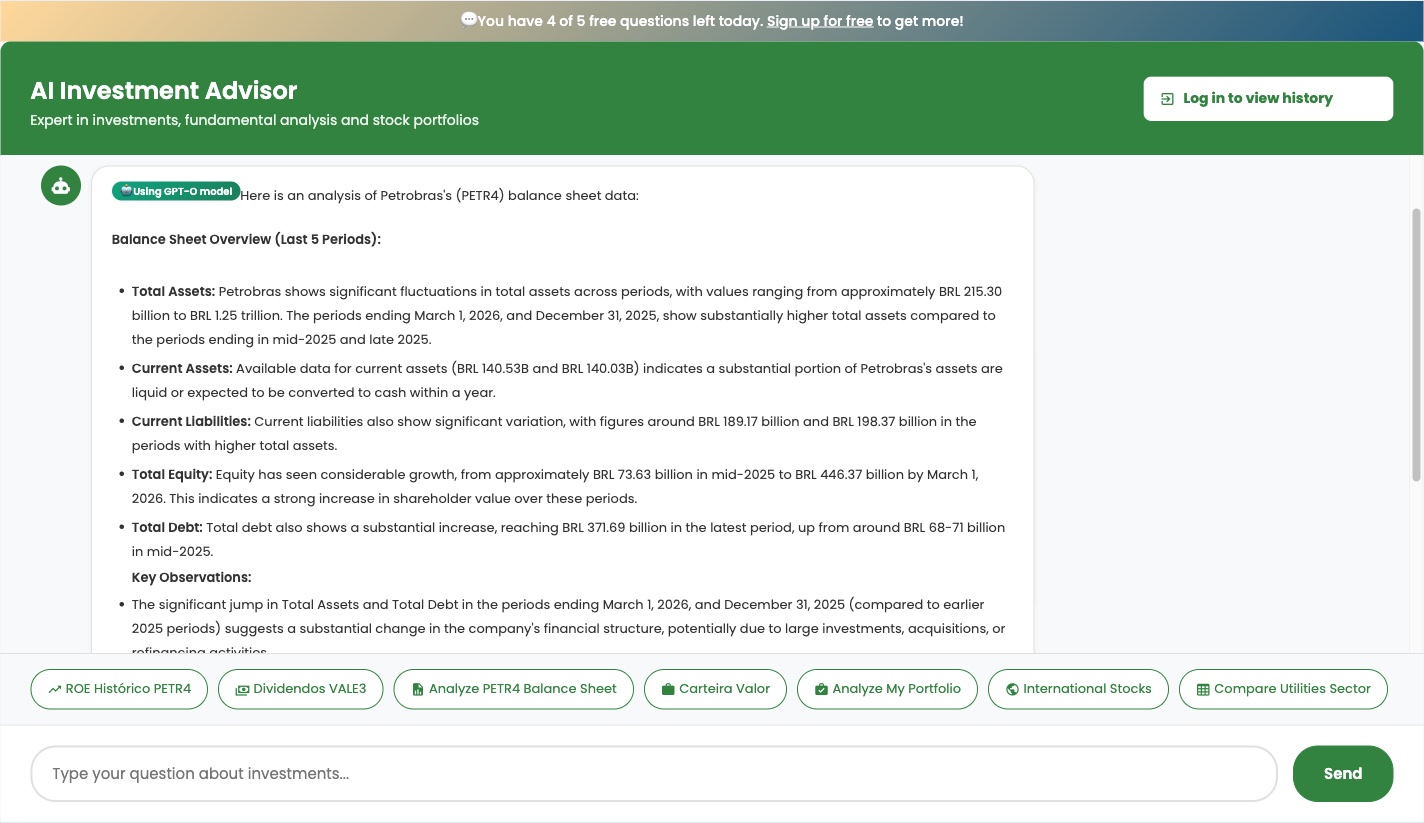
Task: Click the "Balance Sheet Overview (Last 5 Periods):" heading
Action: point(246,240)
